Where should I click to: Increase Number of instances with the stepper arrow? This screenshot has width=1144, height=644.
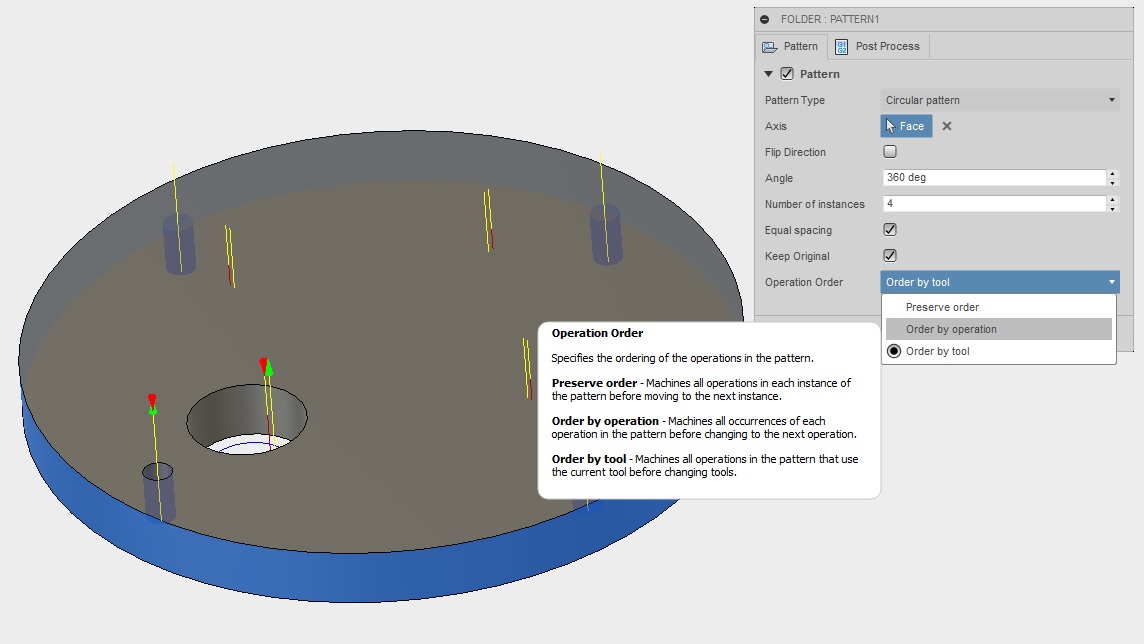tap(1111, 199)
